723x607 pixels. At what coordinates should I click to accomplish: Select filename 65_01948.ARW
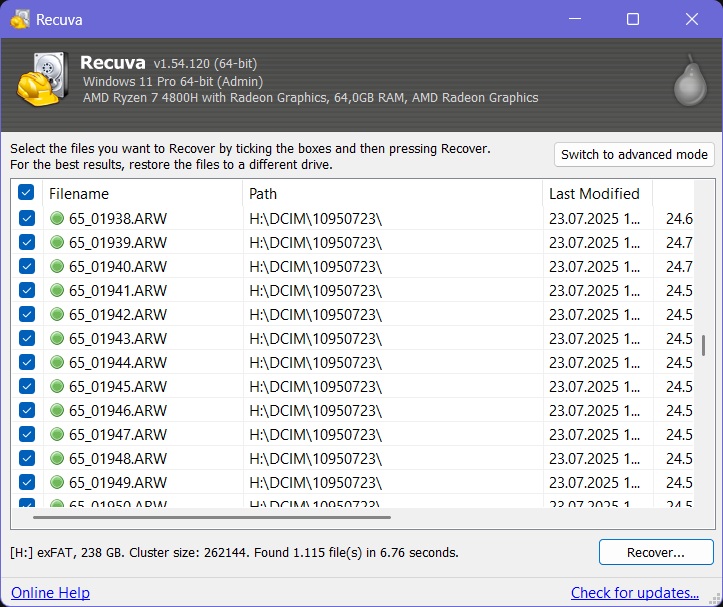click(118, 458)
